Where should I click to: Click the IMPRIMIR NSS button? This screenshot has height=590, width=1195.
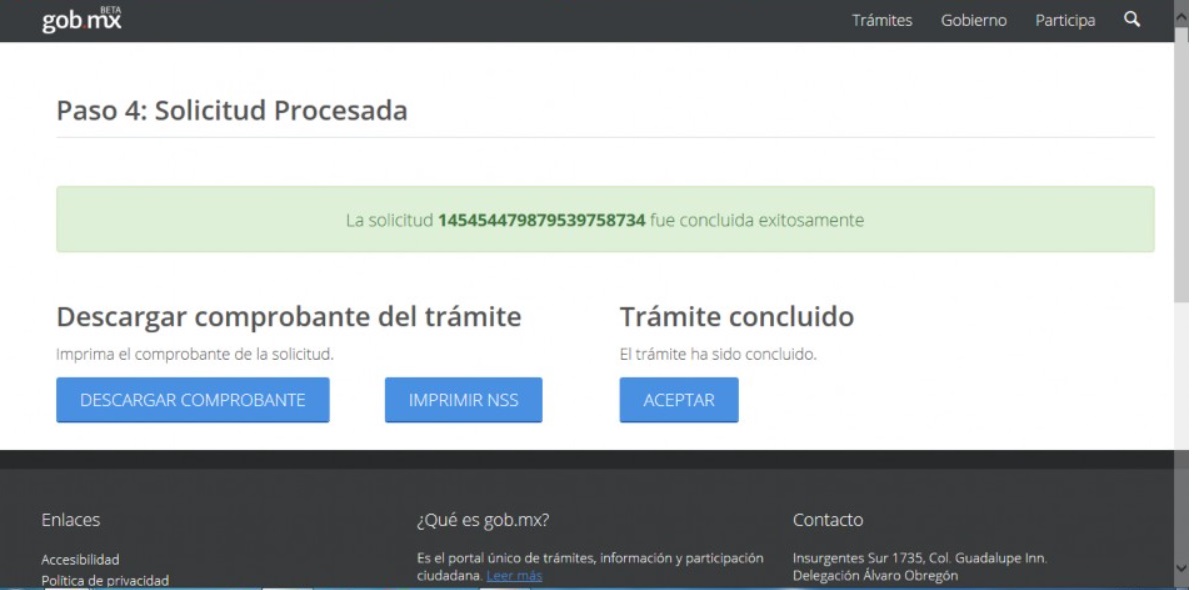tap(463, 400)
